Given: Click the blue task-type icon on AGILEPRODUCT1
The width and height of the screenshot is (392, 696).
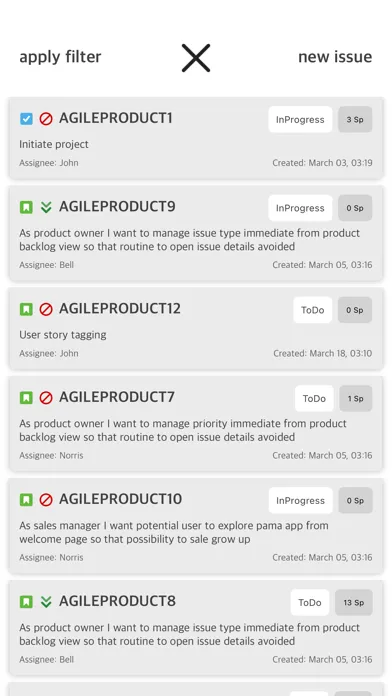Looking at the screenshot, I should [26, 119].
